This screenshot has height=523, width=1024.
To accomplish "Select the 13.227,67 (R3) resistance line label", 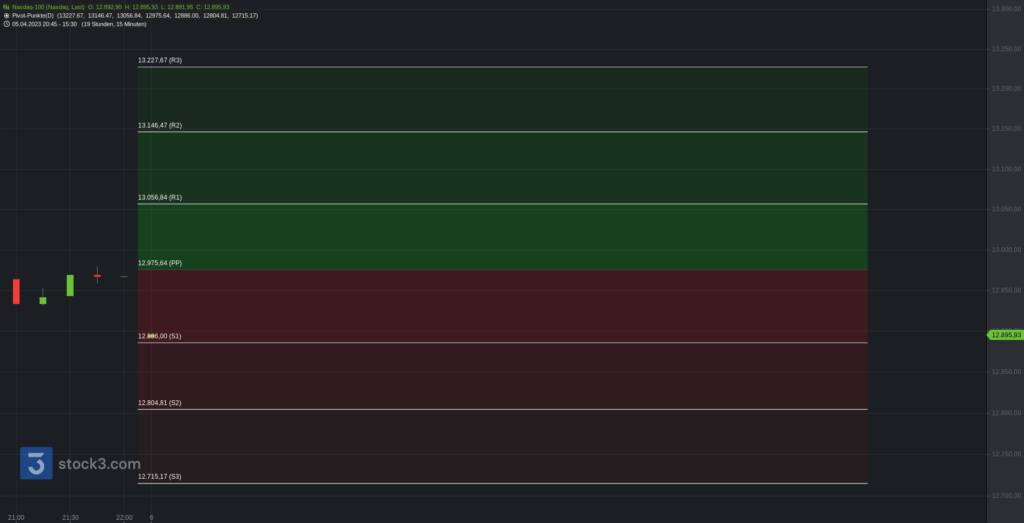I will click(x=160, y=60).
